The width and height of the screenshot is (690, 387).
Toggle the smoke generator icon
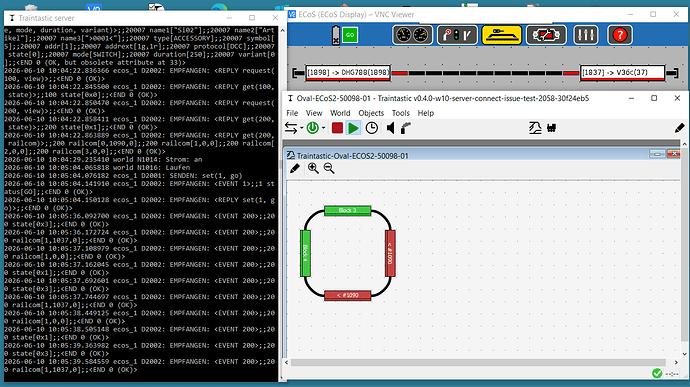click(405, 128)
